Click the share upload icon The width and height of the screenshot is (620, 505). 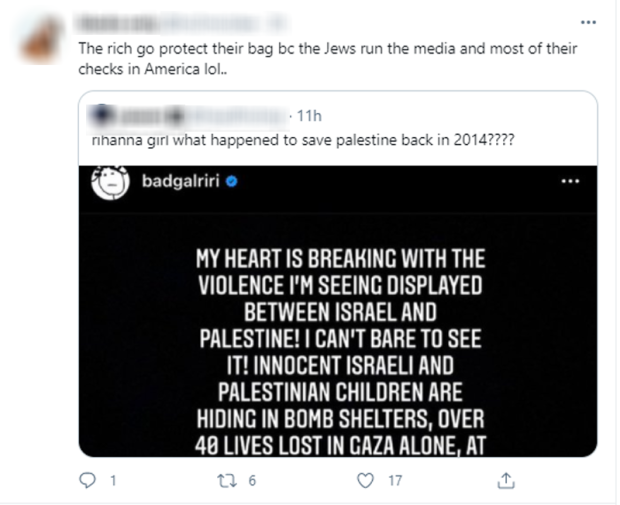pos(507,480)
